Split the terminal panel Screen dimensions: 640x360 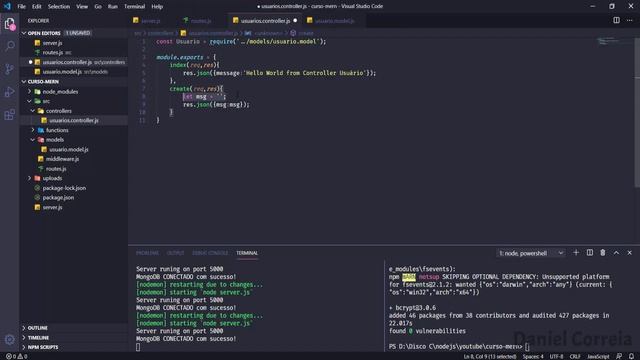click(x=590, y=253)
